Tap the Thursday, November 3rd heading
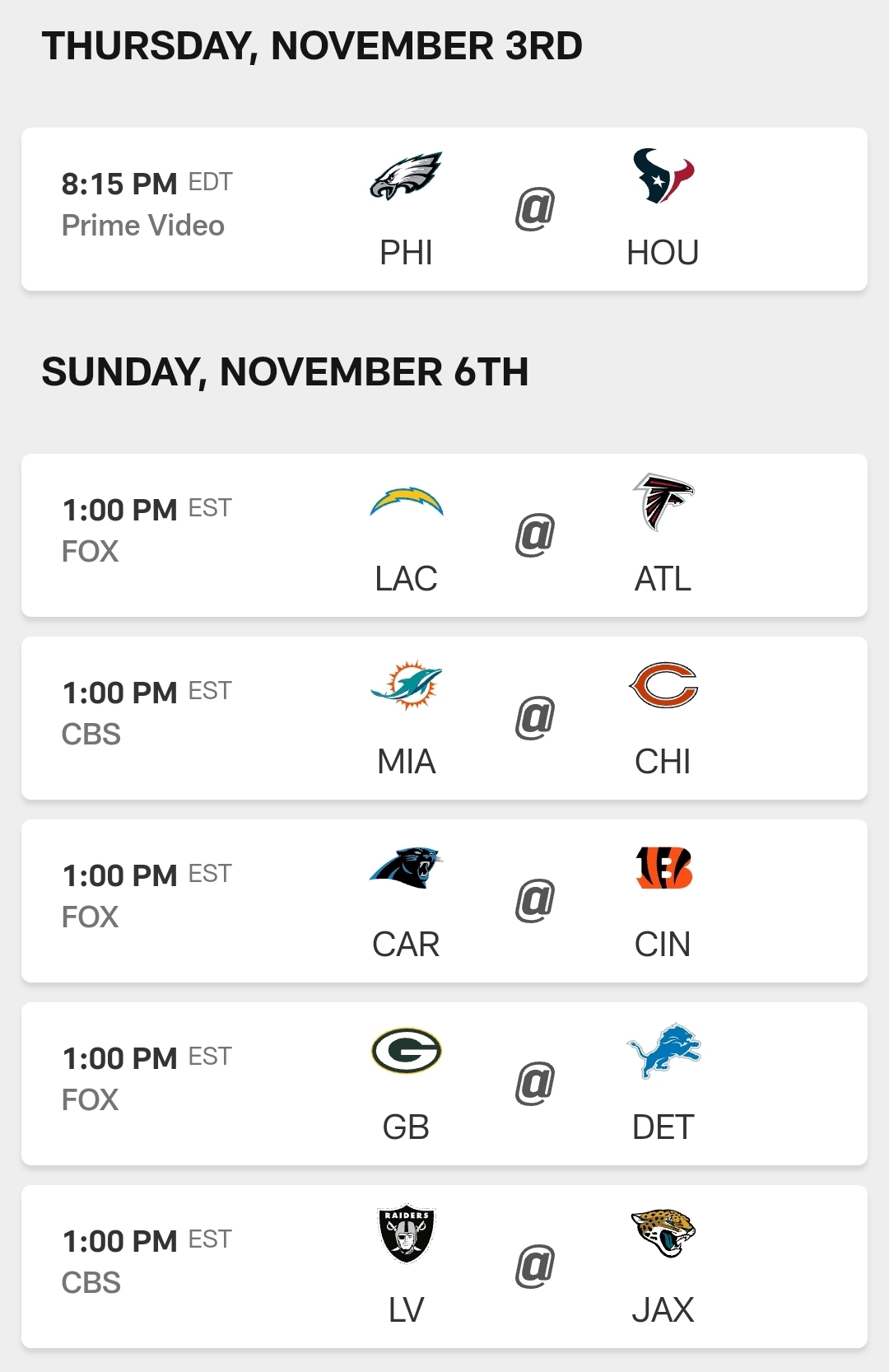Image resolution: width=889 pixels, height=1372 pixels. pyautogui.click(x=312, y=46)
